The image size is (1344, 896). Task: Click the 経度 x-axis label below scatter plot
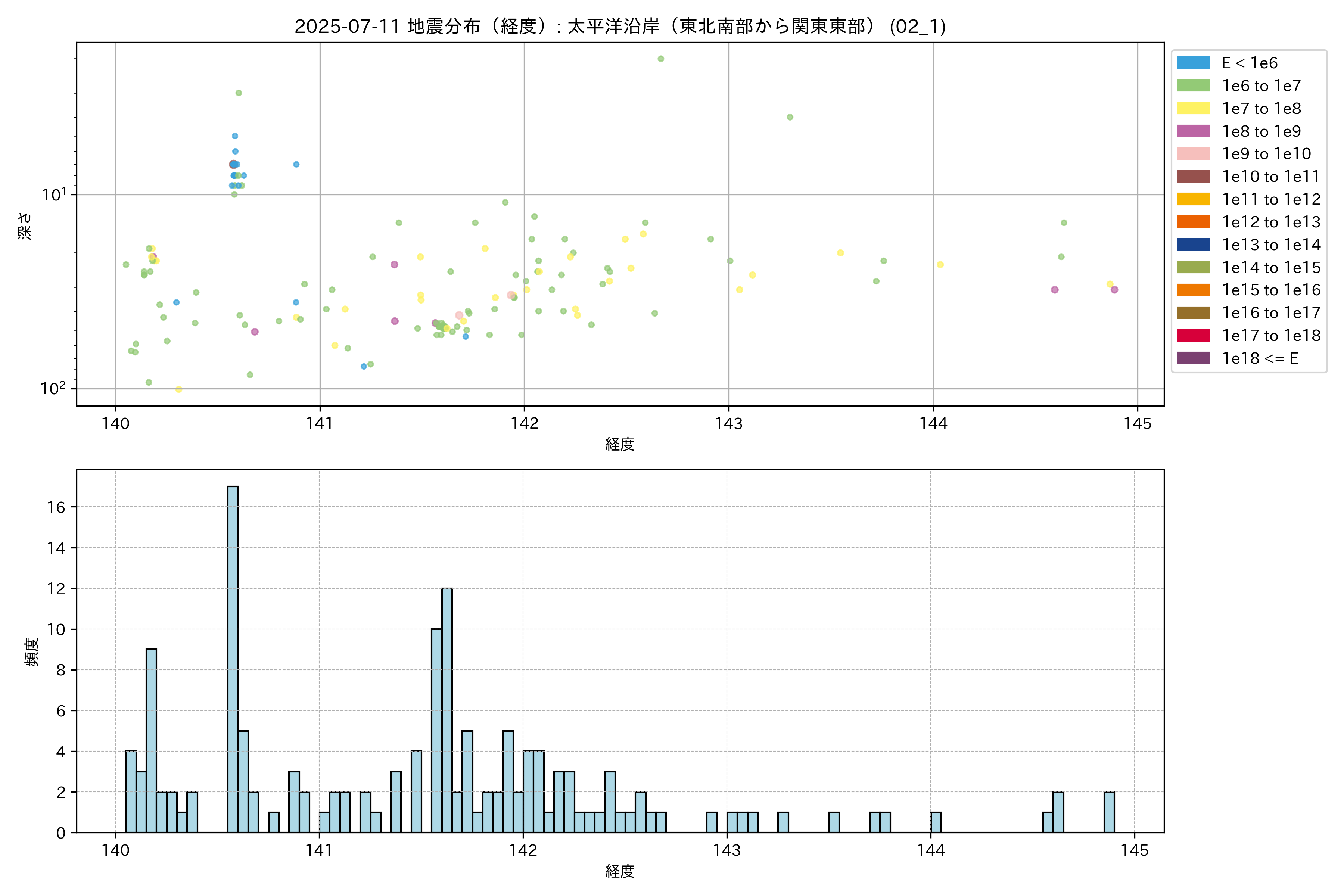620,444
